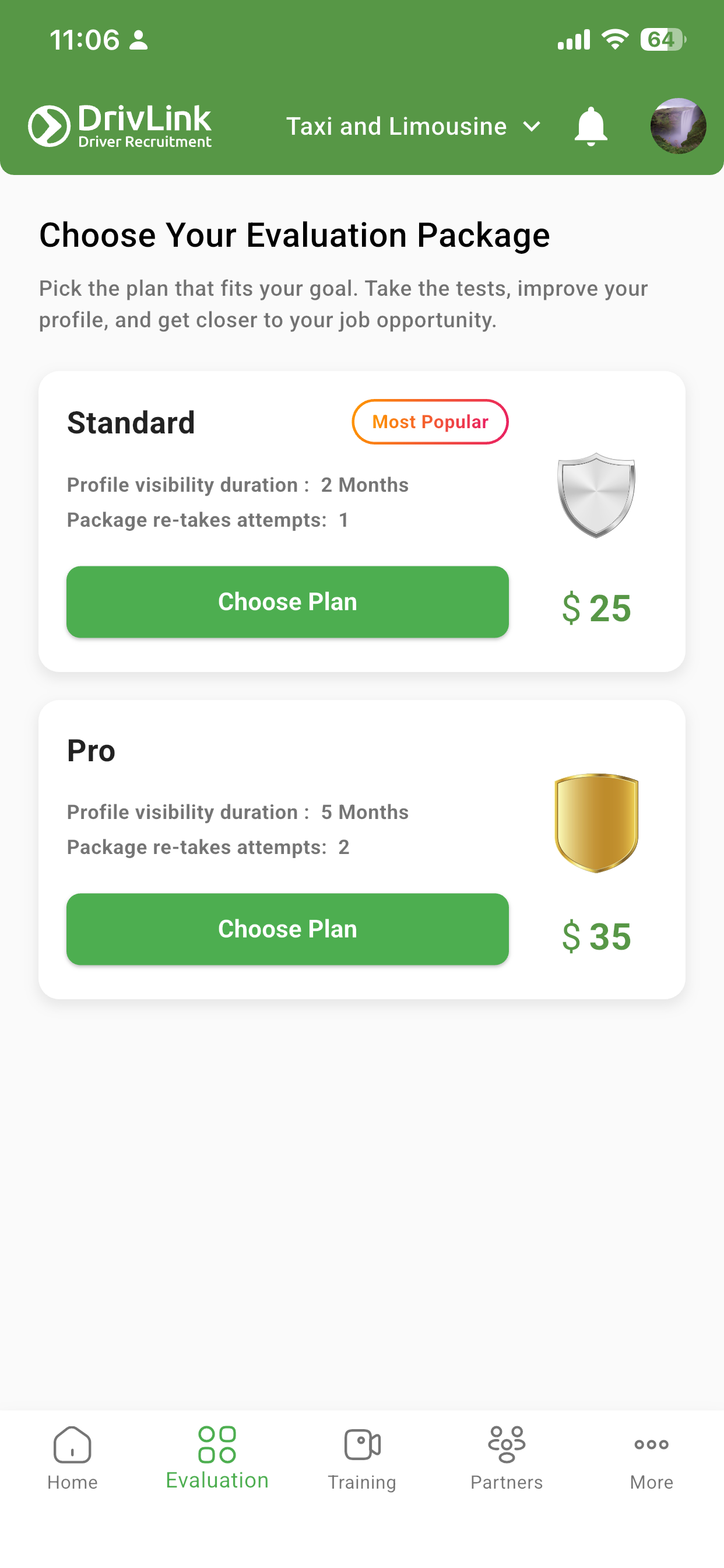Open the More menu
This screenshot has width=724, height=1568.
(x=652, y=1458)
